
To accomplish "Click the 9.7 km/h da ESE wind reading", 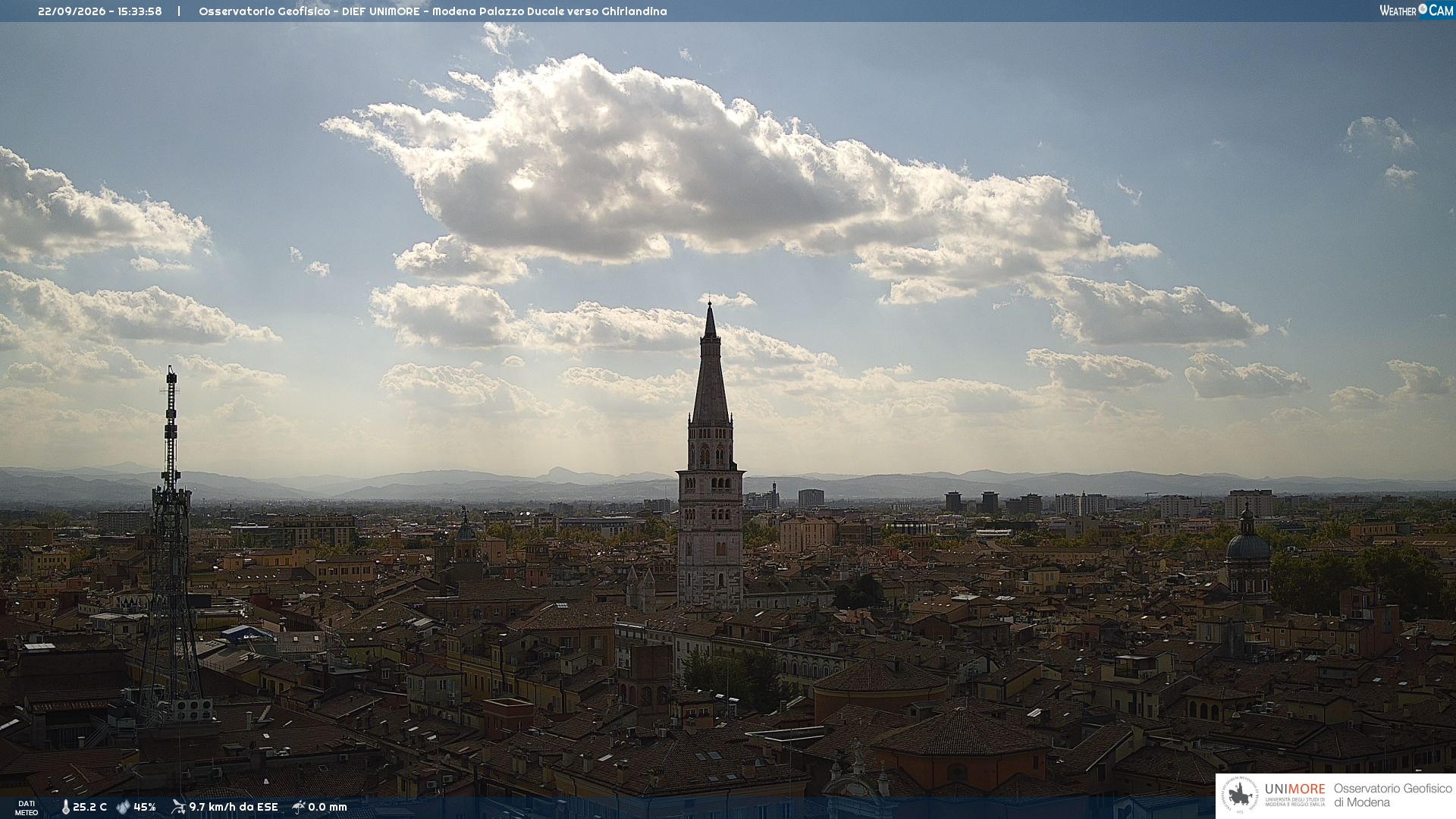I will pyautogui.click(x=234, y=807).
